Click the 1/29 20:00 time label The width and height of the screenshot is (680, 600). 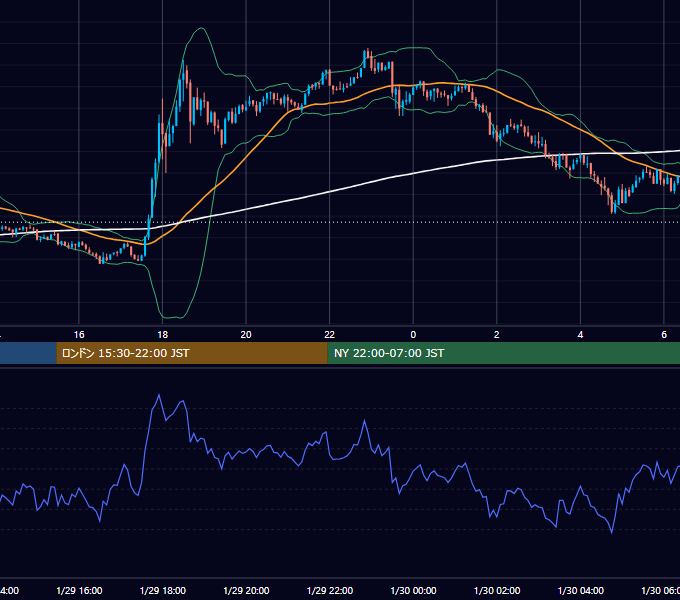click(246, 590)
